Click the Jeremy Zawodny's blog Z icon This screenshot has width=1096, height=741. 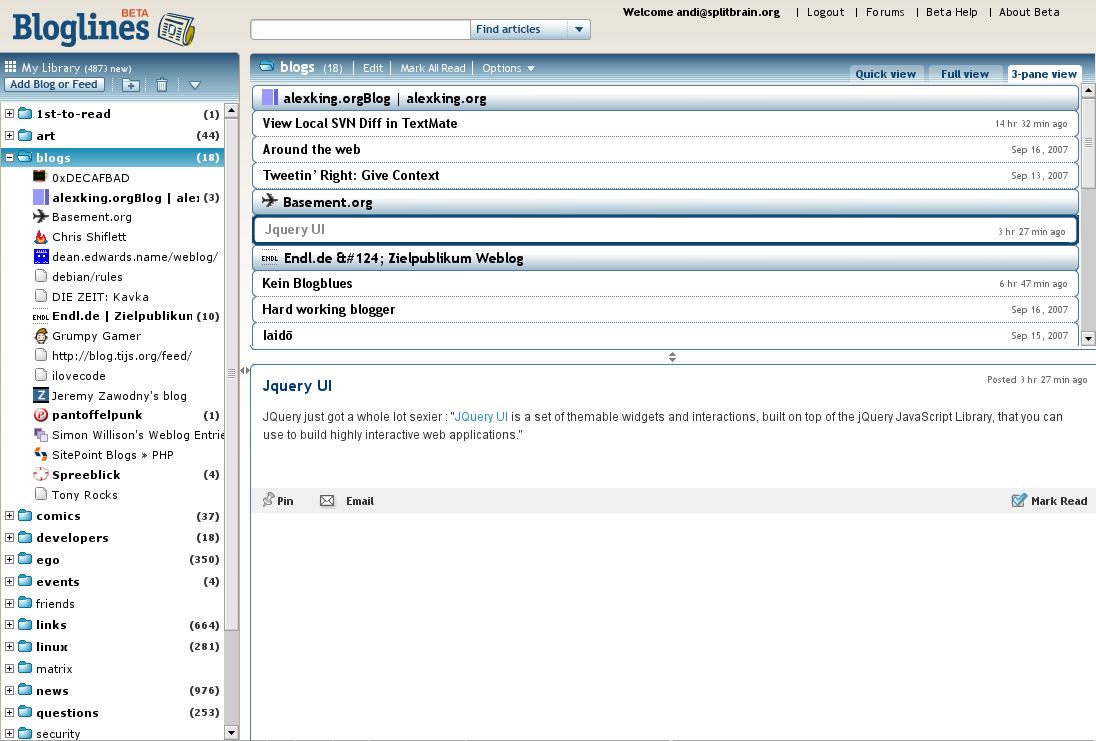tap(41, 395)
